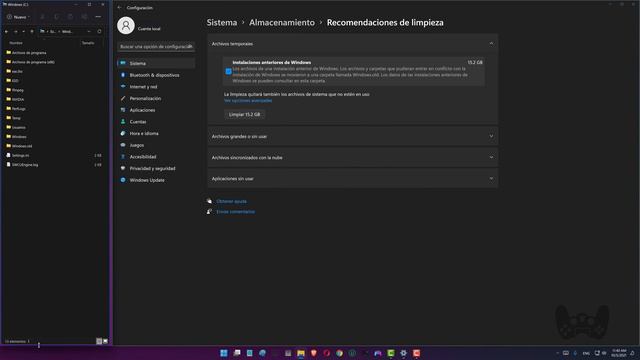This screenshot has height=360, width=640.
Task: Click the Limpiar 15,2 GB button
Action: pyautogui.click(x=244, y=114)
